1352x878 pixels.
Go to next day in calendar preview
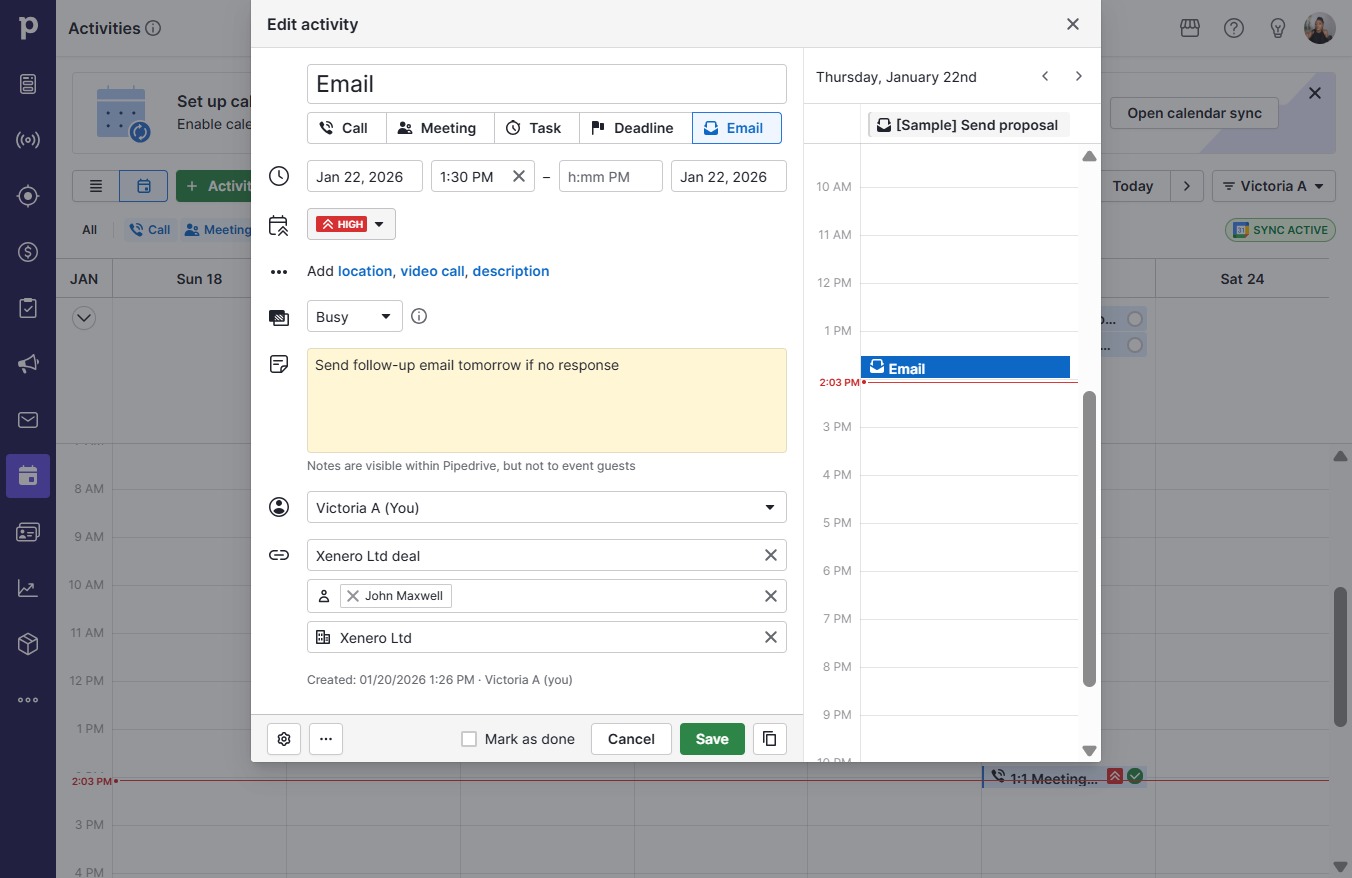[x=1078, y=76]
